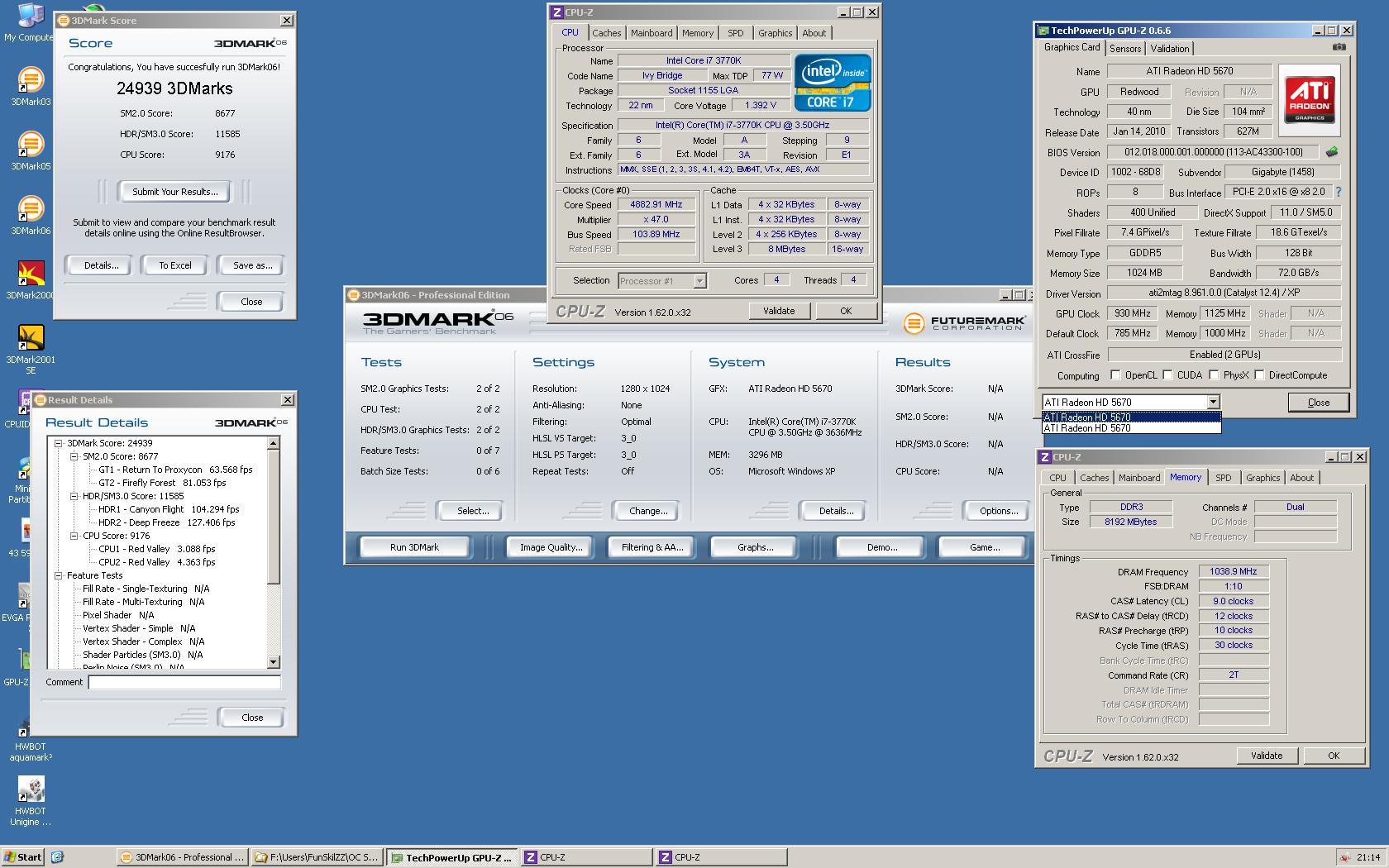Open the Validation tab in GPU-Z
This screenshot has width=1389, height=868.
1169,49
